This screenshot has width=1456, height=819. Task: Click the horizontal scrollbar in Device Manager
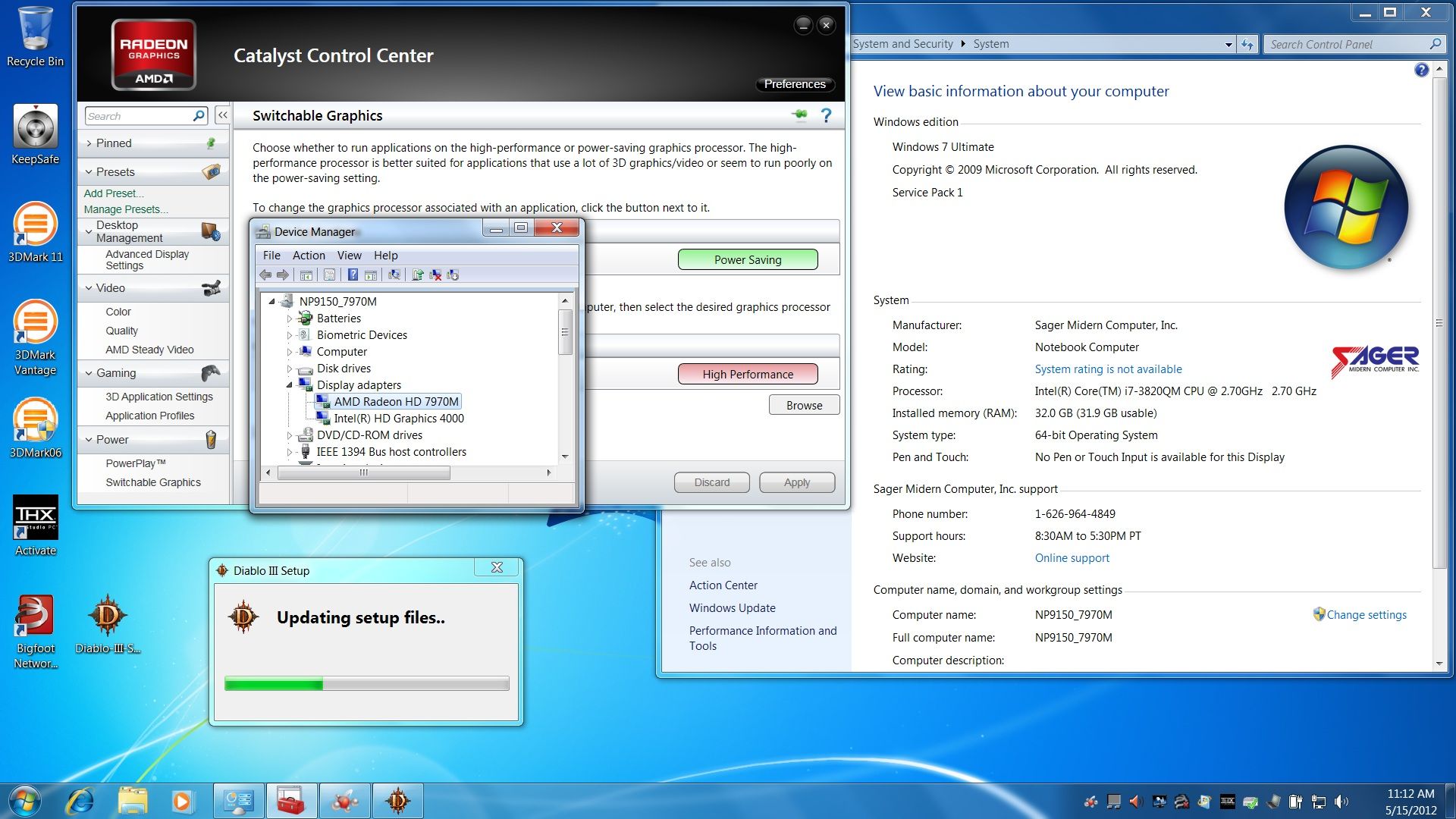408,472
